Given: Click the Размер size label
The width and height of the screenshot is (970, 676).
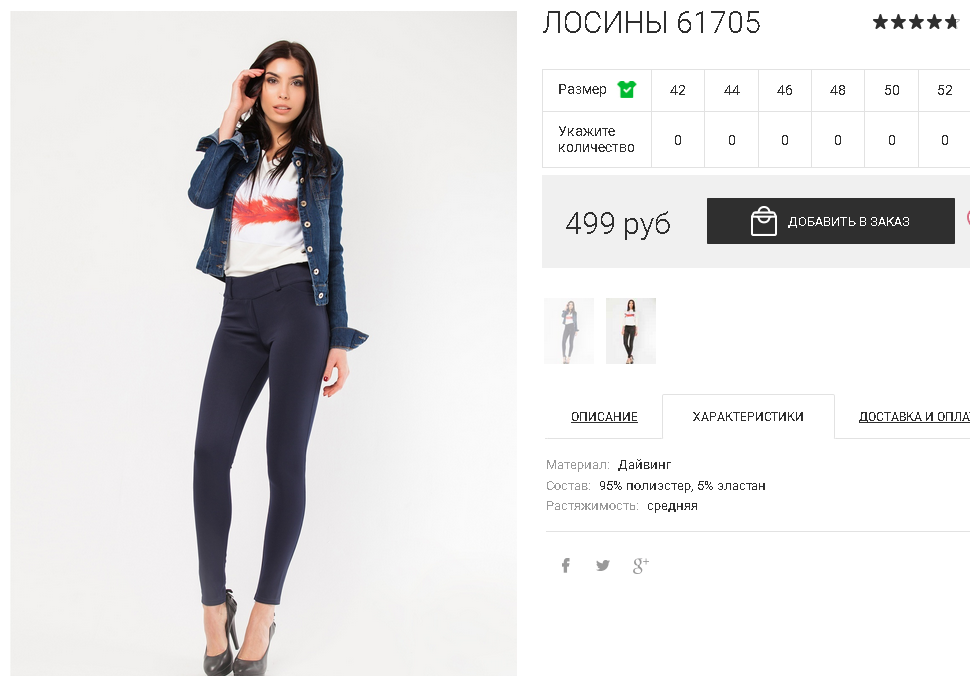Looking at the screenshot, I should 582,90.
